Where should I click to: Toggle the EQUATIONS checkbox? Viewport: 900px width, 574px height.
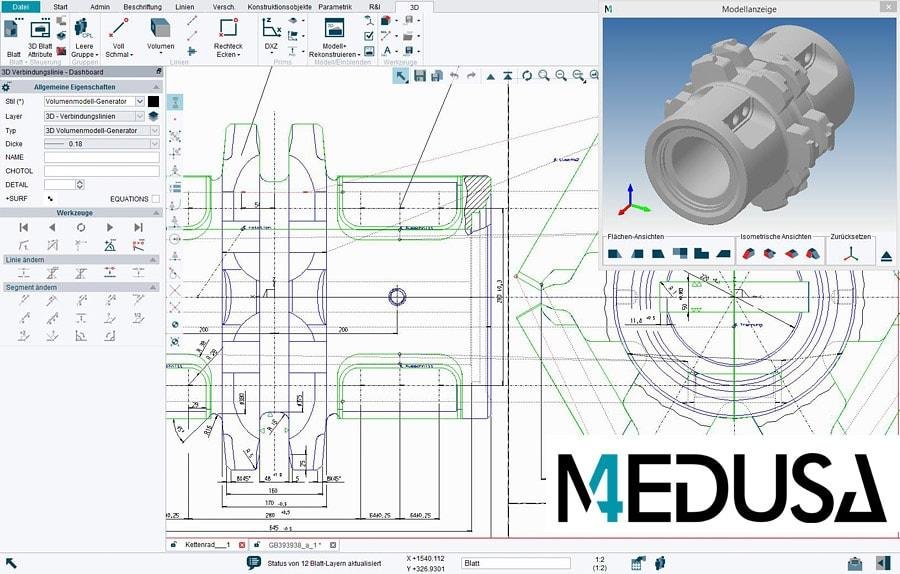[x=155, y=199]
